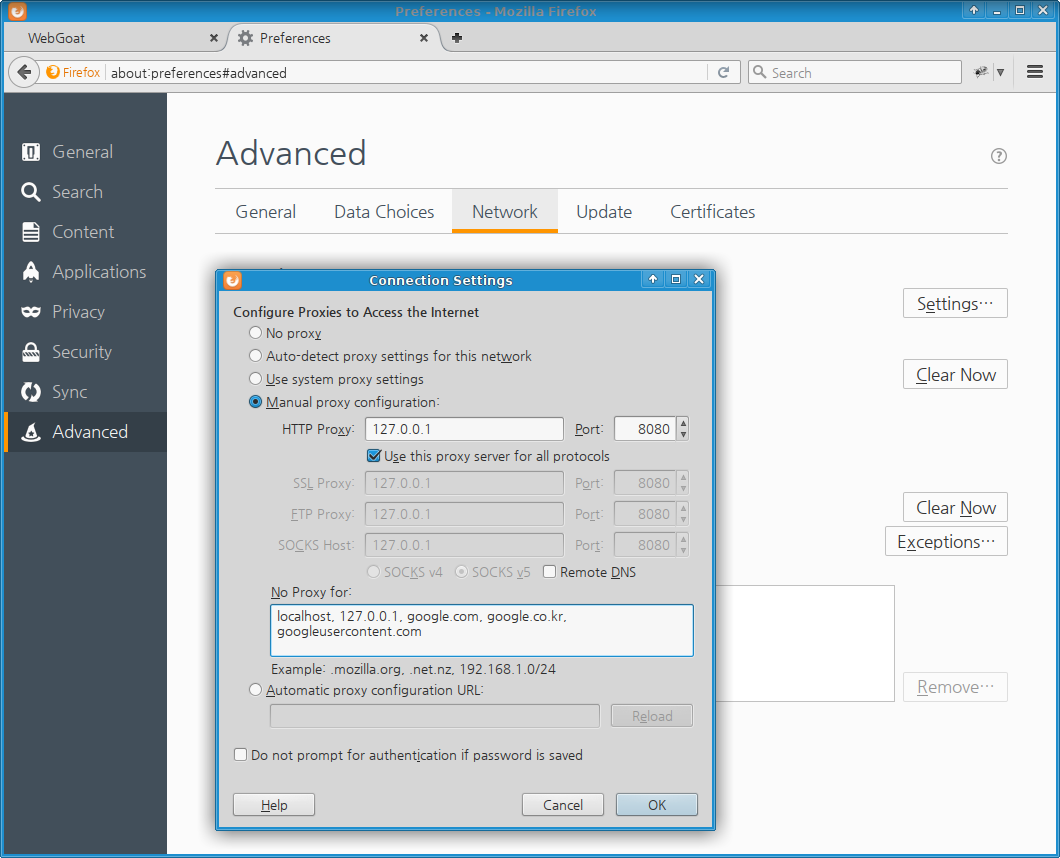The image size is (1060, 858).
Task: Click inside the No Proxy for textbox
Action: point(481,630)
